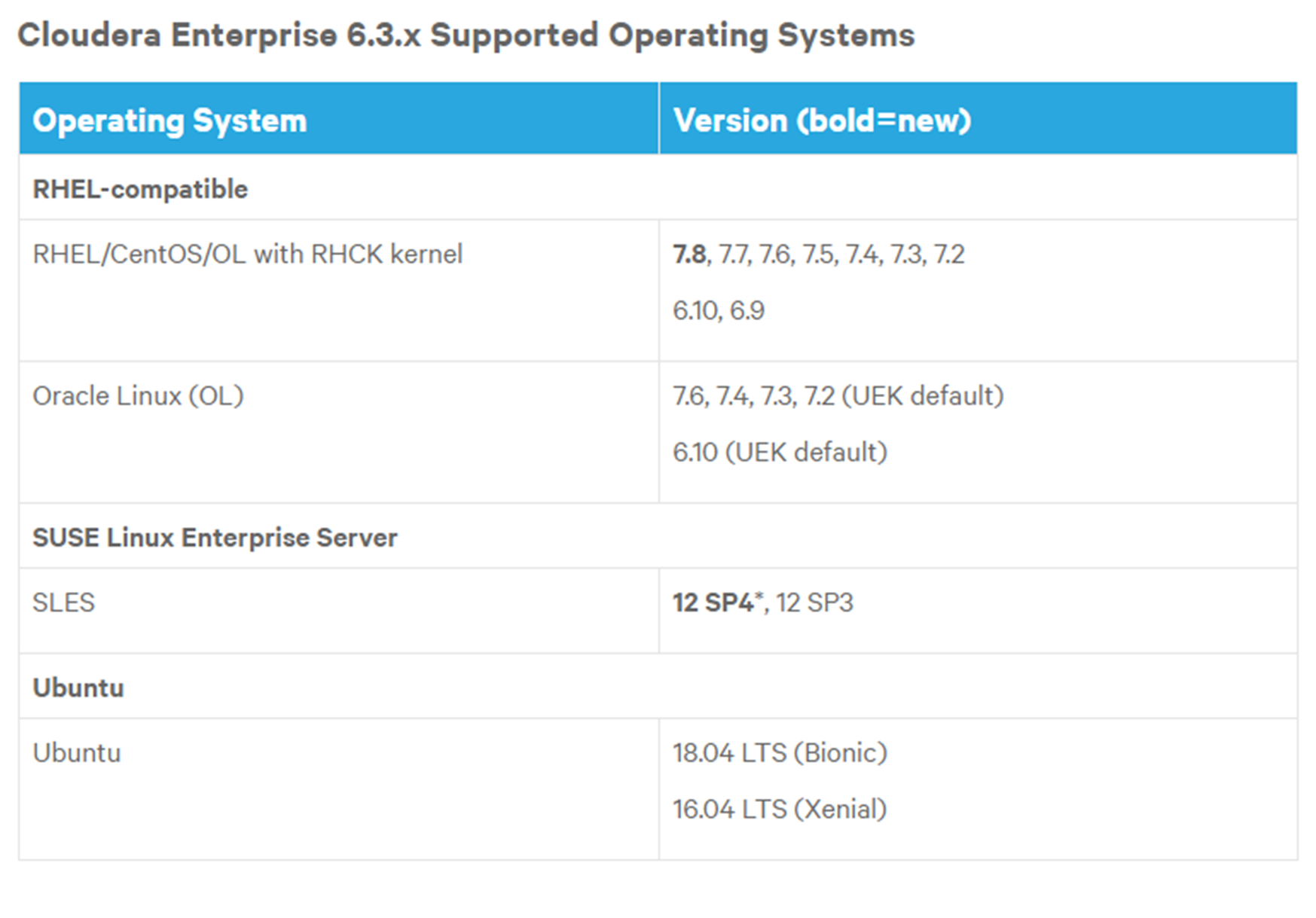Click the 'RHEL/CentOS/OL with RHCK kernel' cell
Image resolution: width=1316 pixels, height=918 pixels.
[339, 291]
